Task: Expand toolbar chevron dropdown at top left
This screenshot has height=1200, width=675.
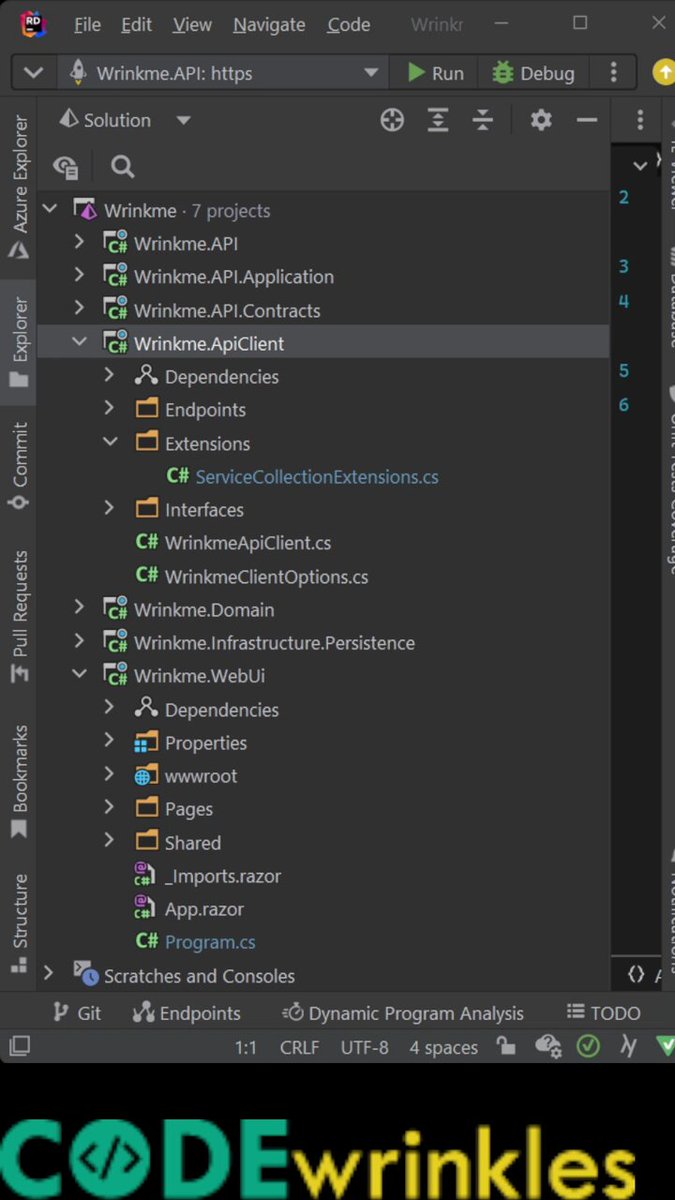Action: coord(33,73)
